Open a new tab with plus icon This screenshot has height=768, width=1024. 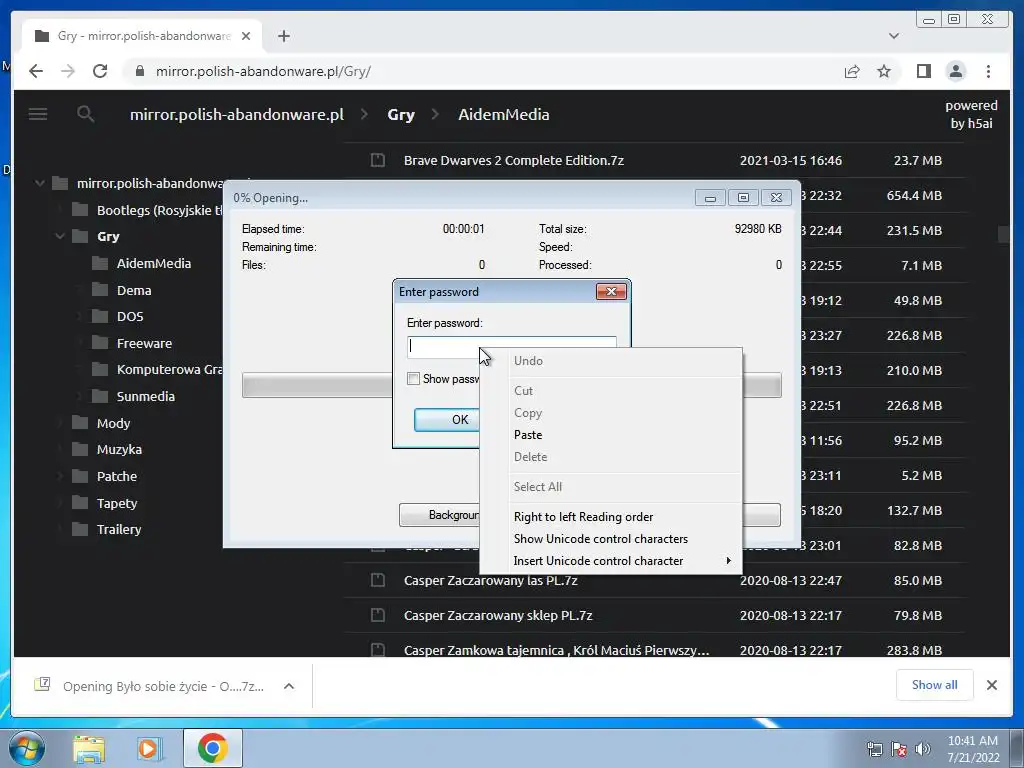click(x=283, y=36)
